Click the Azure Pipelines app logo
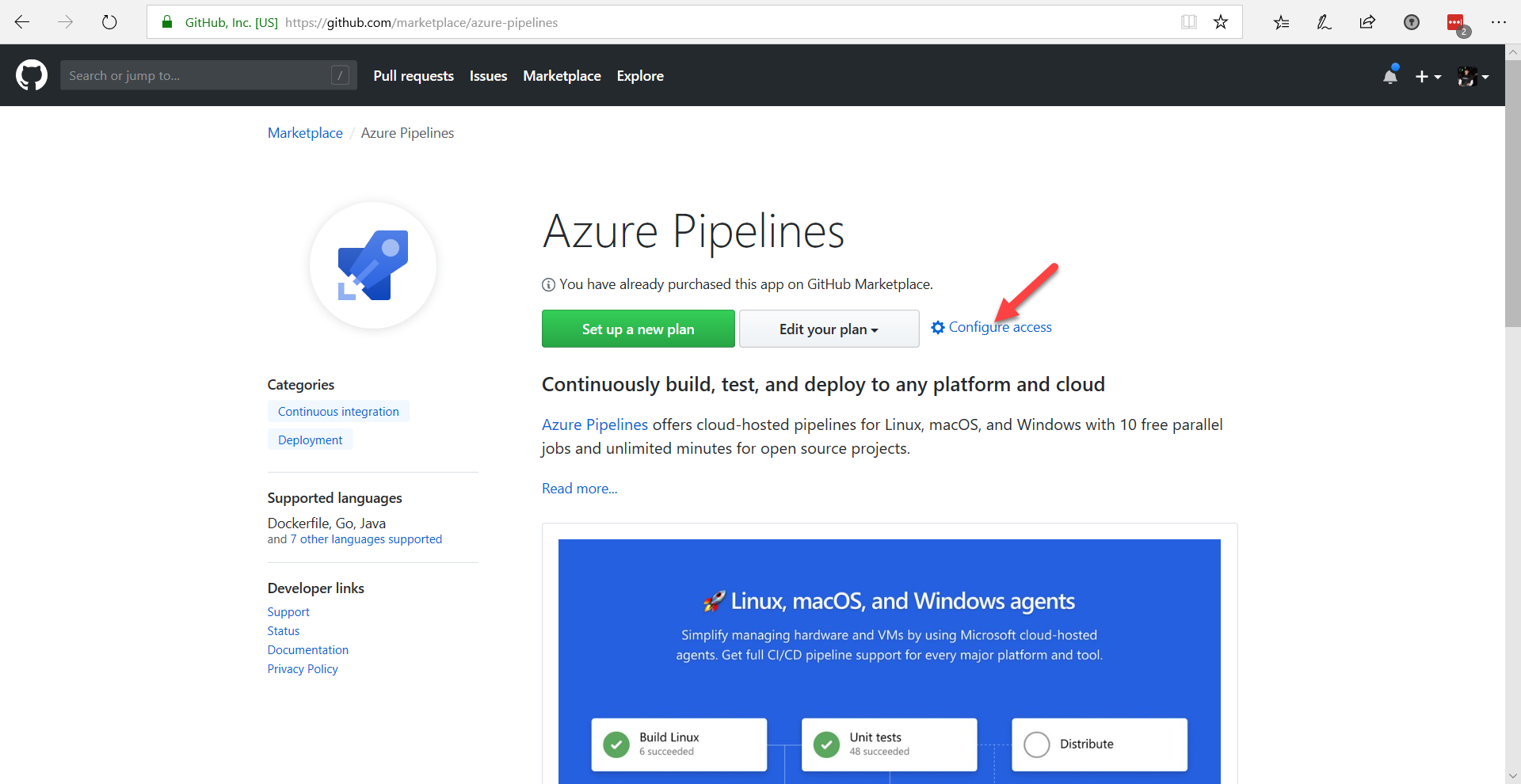Screen dimensions: 1521x784 point(373,265)
